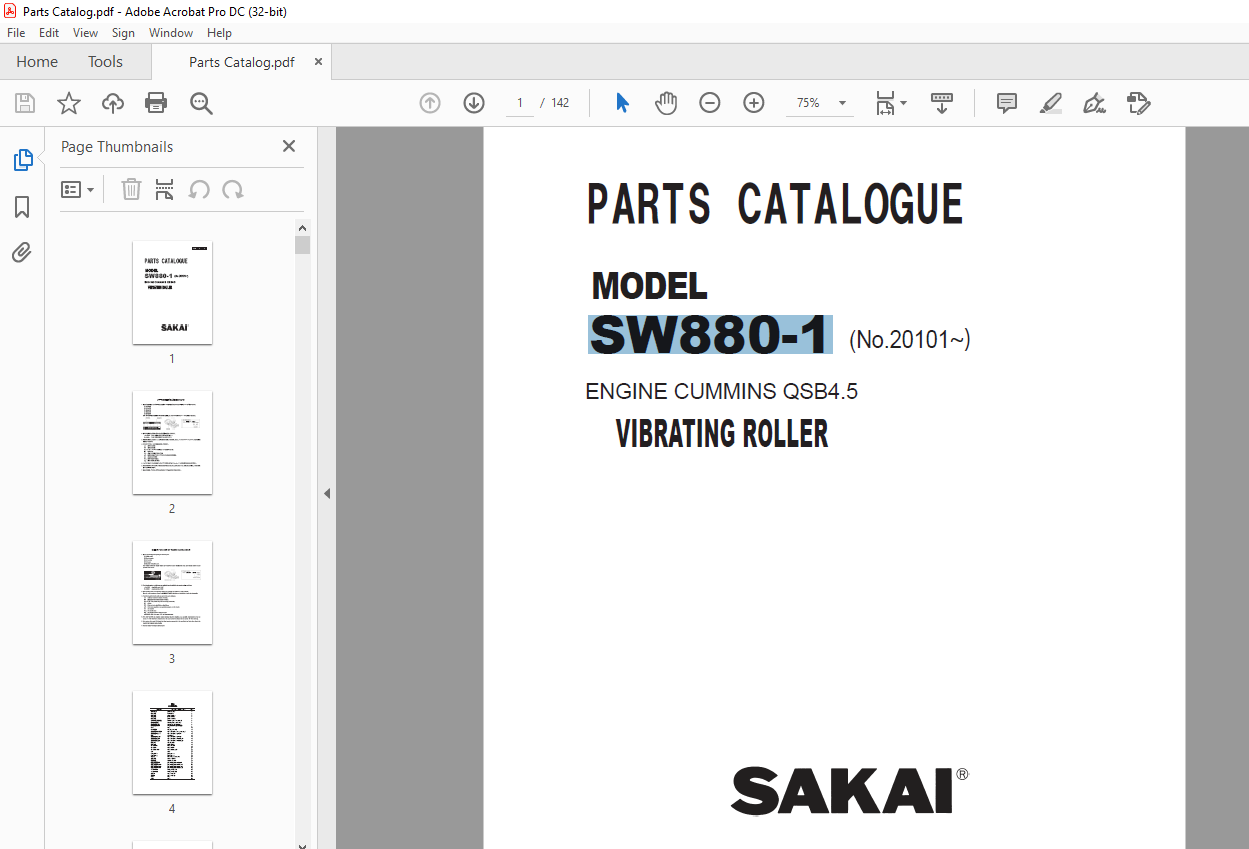The width and height of the screenshot is (1249, 849).
Task: Zoom in with plus button
Action: tap(754, 103)
